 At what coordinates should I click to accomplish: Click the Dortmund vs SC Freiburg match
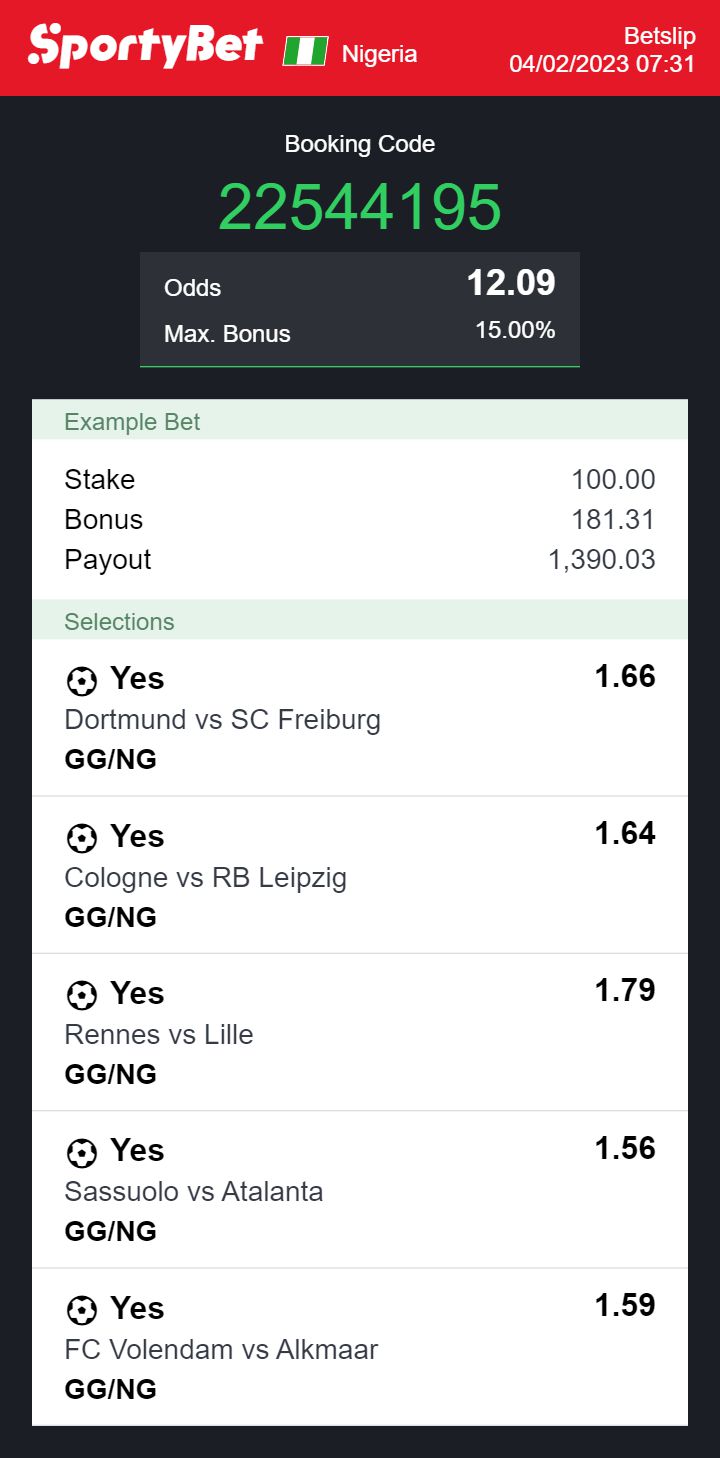point(222,720)
